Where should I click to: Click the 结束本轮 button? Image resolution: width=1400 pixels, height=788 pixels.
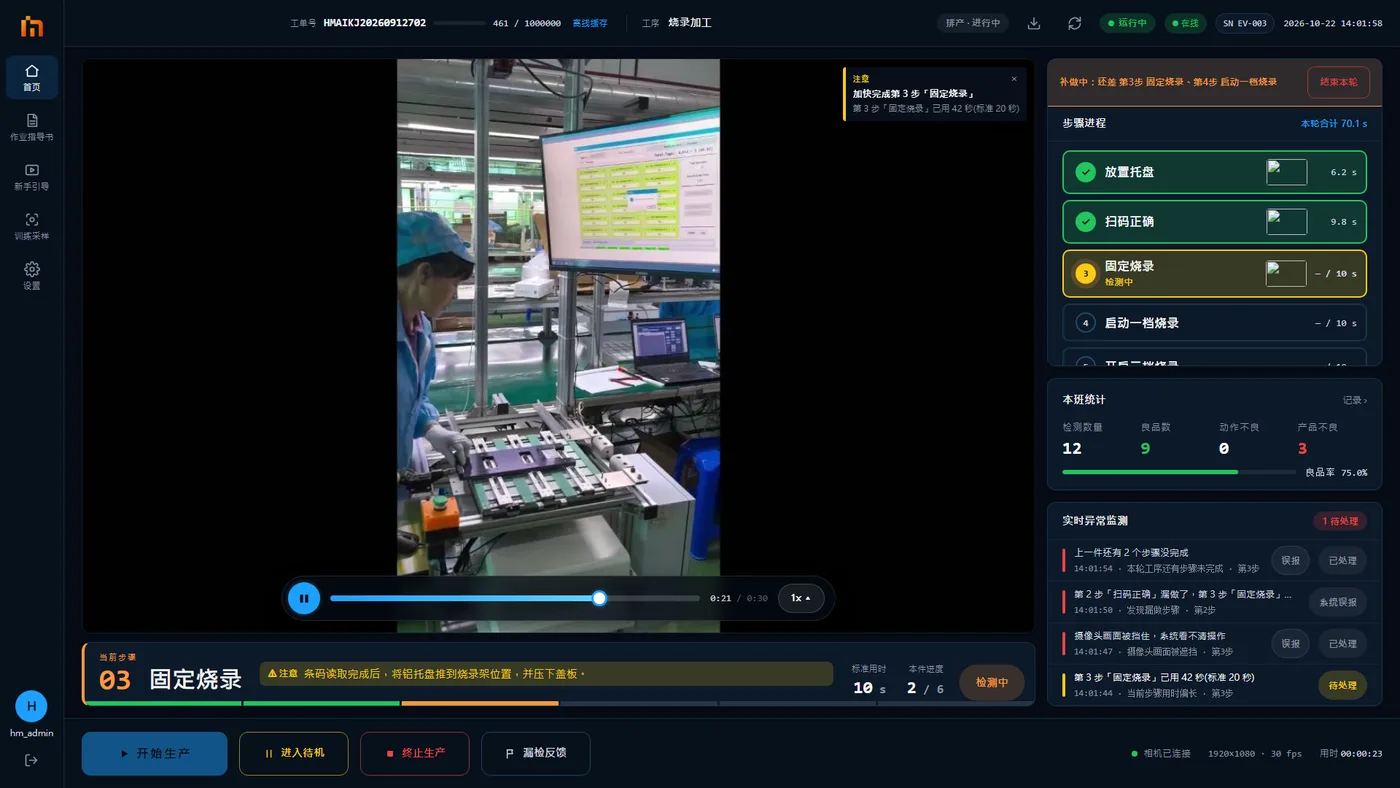coord(1338,82)
